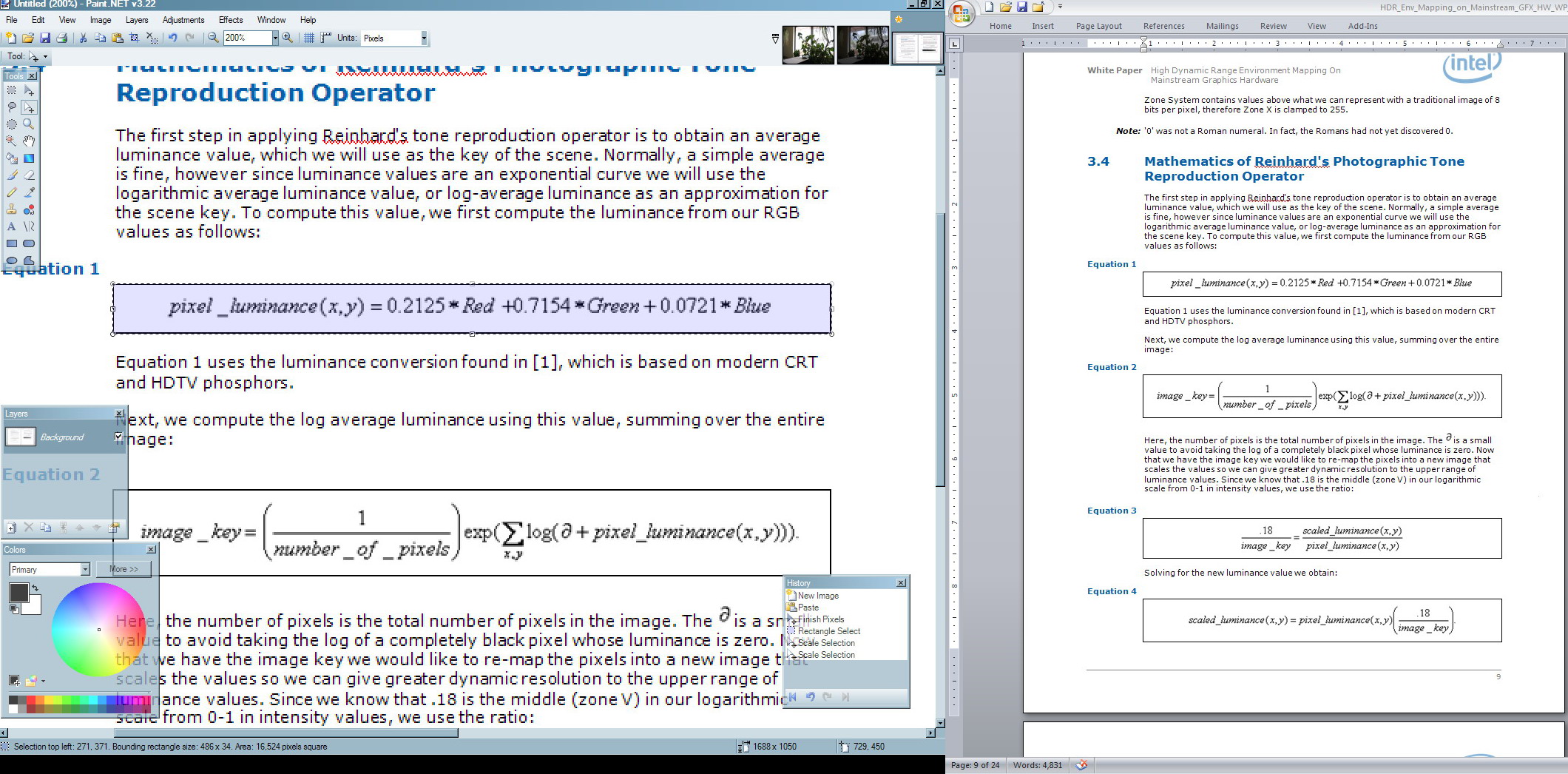Screen dimensions: 1568x774
Task: Click Page 9 of 24 in Word status bar
Action: tap(975, 765)
